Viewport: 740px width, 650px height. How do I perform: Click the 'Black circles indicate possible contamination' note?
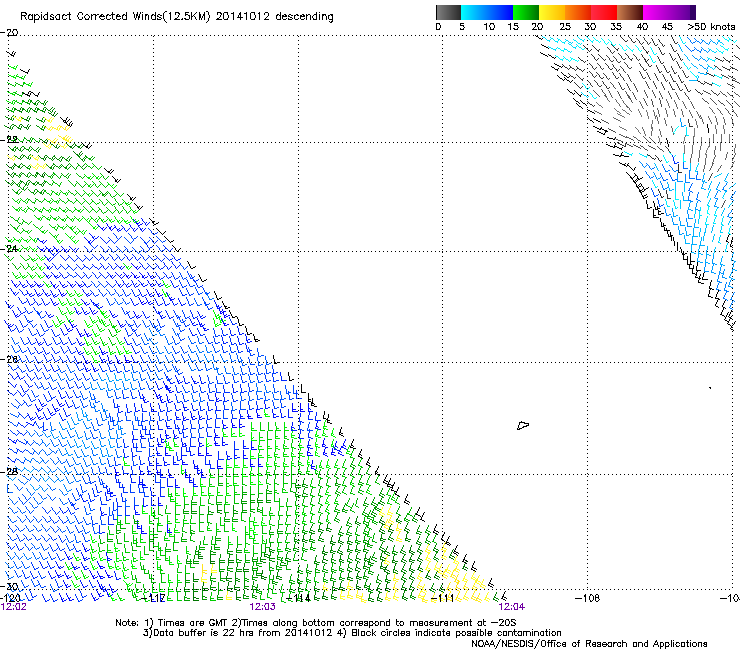456,633
